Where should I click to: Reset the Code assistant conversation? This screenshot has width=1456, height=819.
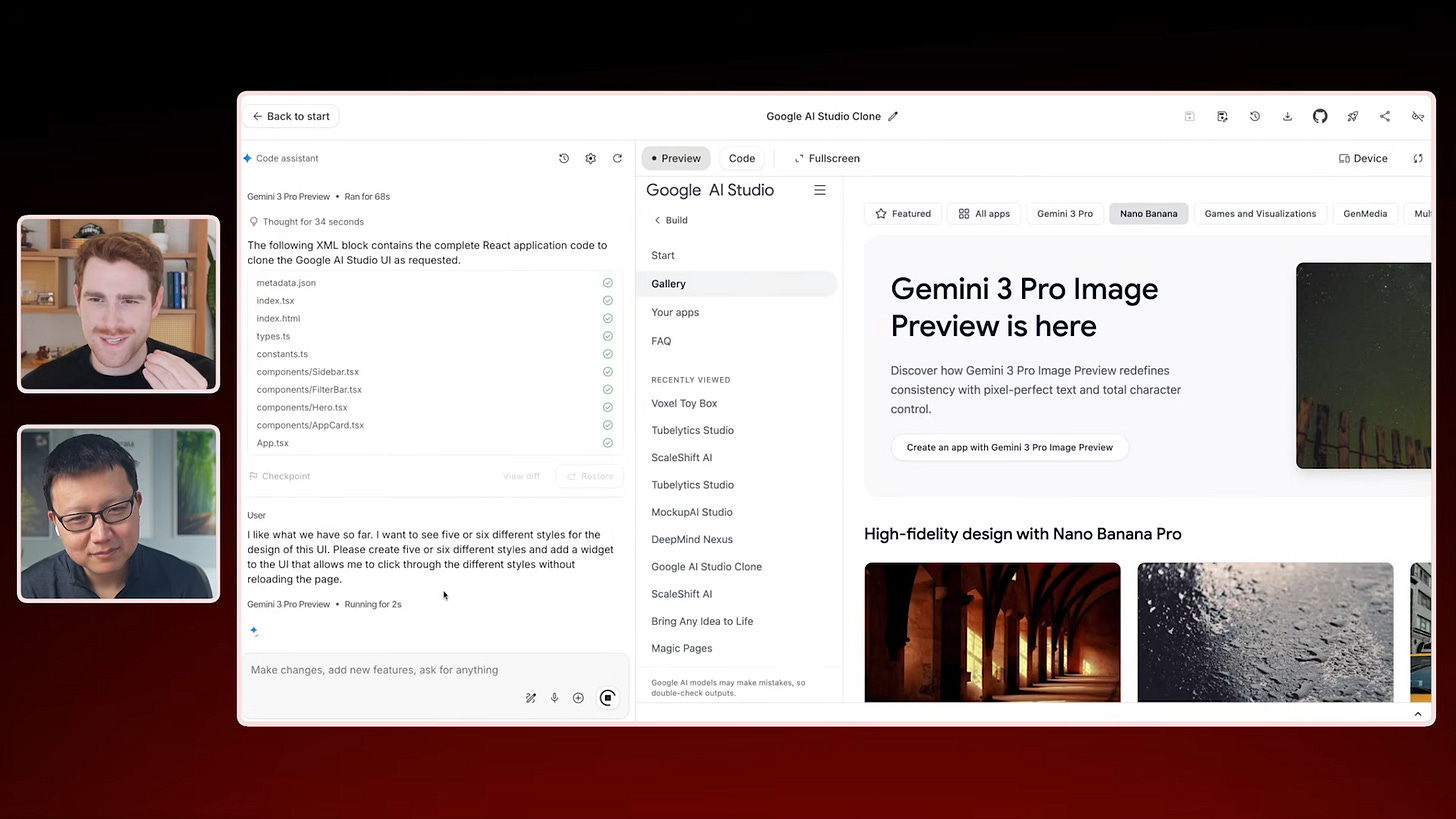tap(617, 158)
